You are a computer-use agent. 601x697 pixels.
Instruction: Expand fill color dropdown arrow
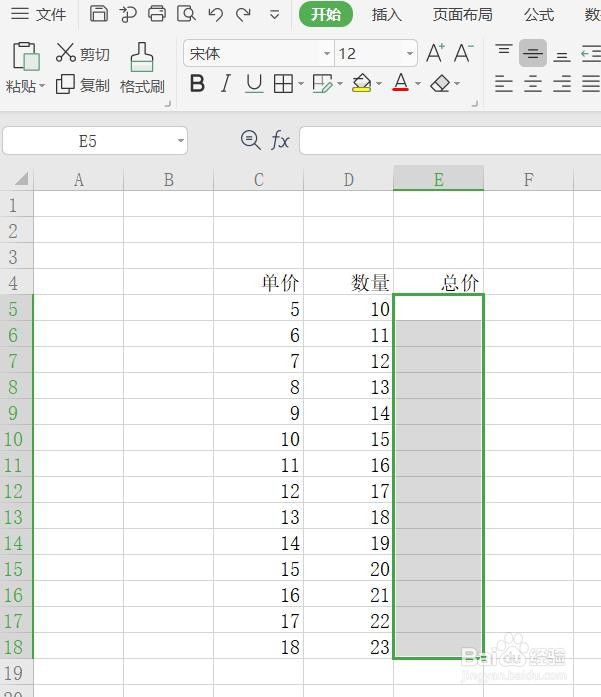379,84
